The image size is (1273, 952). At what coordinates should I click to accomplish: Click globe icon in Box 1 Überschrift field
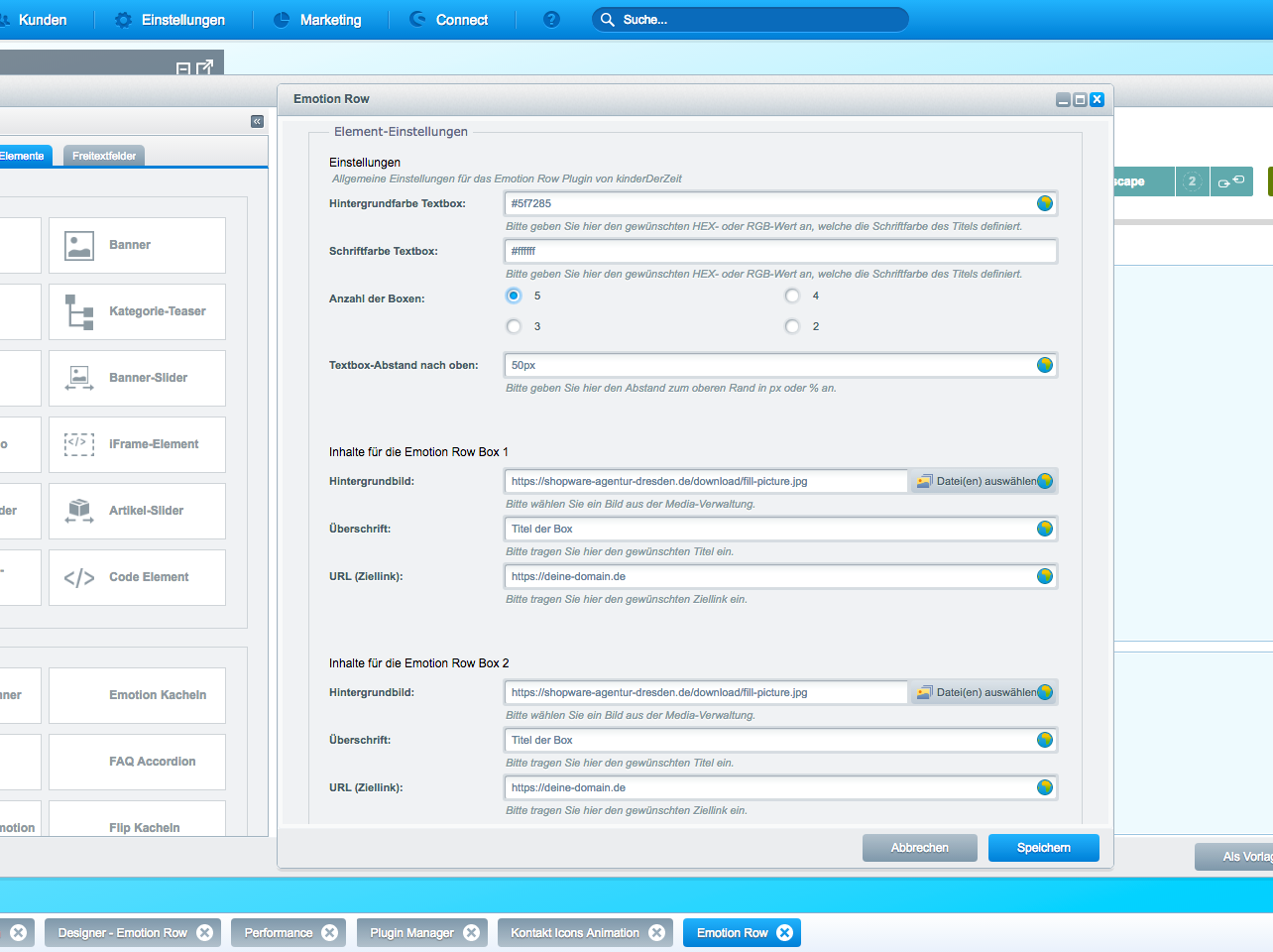click(x=1045, y=529)
